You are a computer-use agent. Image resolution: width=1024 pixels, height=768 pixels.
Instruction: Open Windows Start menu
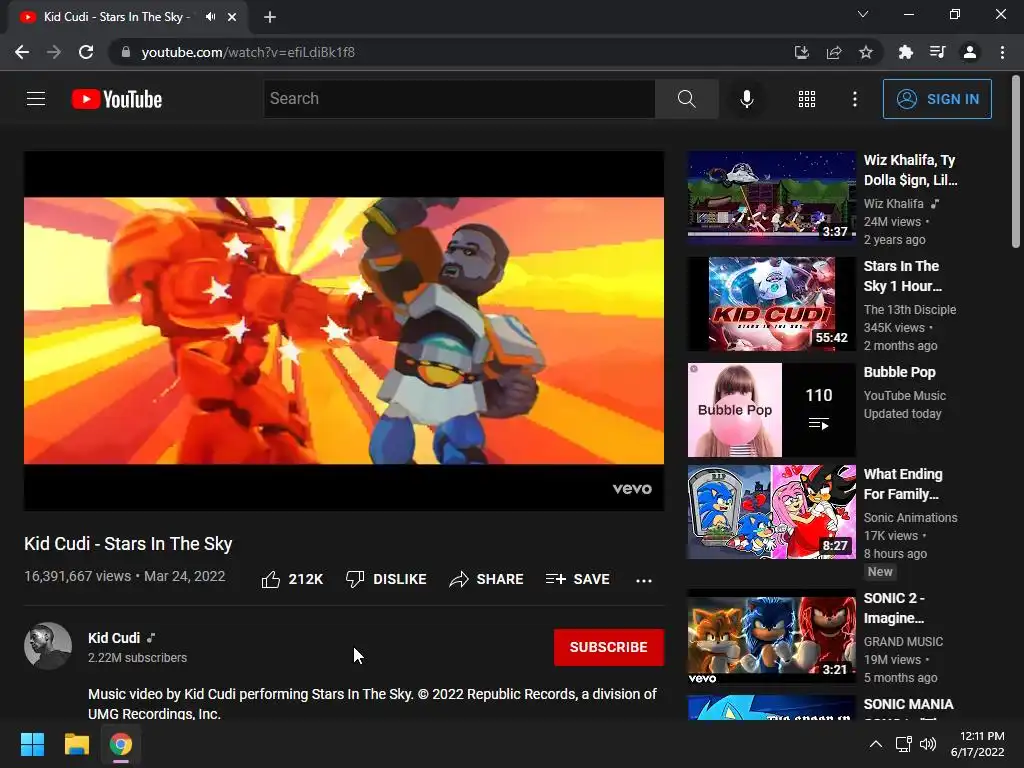coord(32,744)
